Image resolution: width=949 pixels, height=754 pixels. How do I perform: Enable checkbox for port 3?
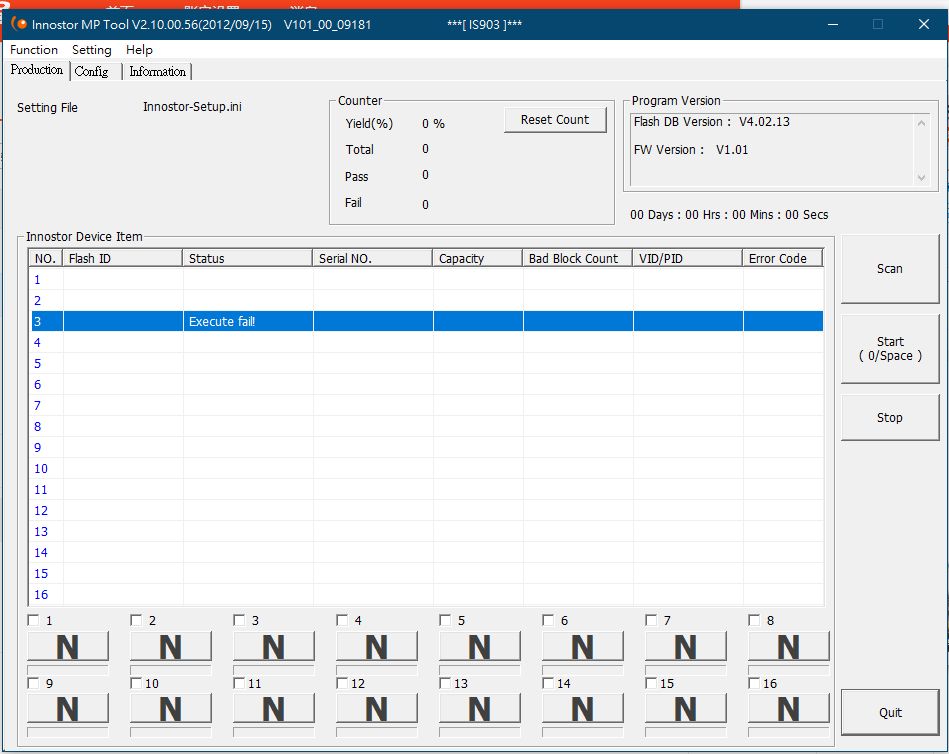point(239,620)
